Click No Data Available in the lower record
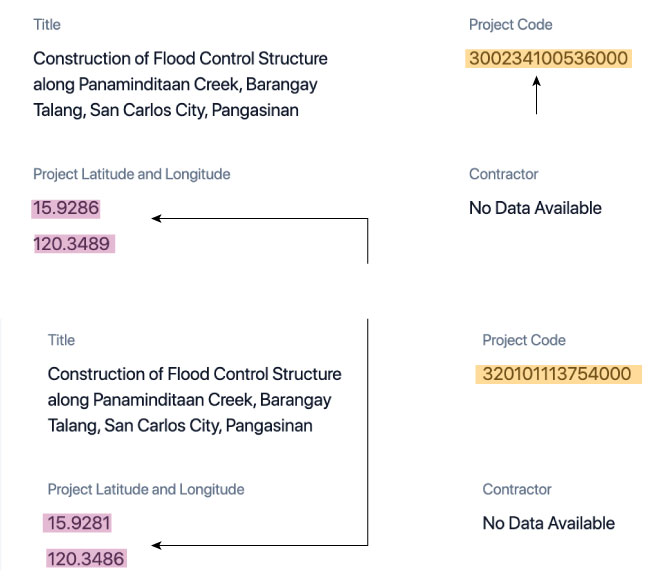The width and height of the screenshot is (660, 586). tap(548, 523)
